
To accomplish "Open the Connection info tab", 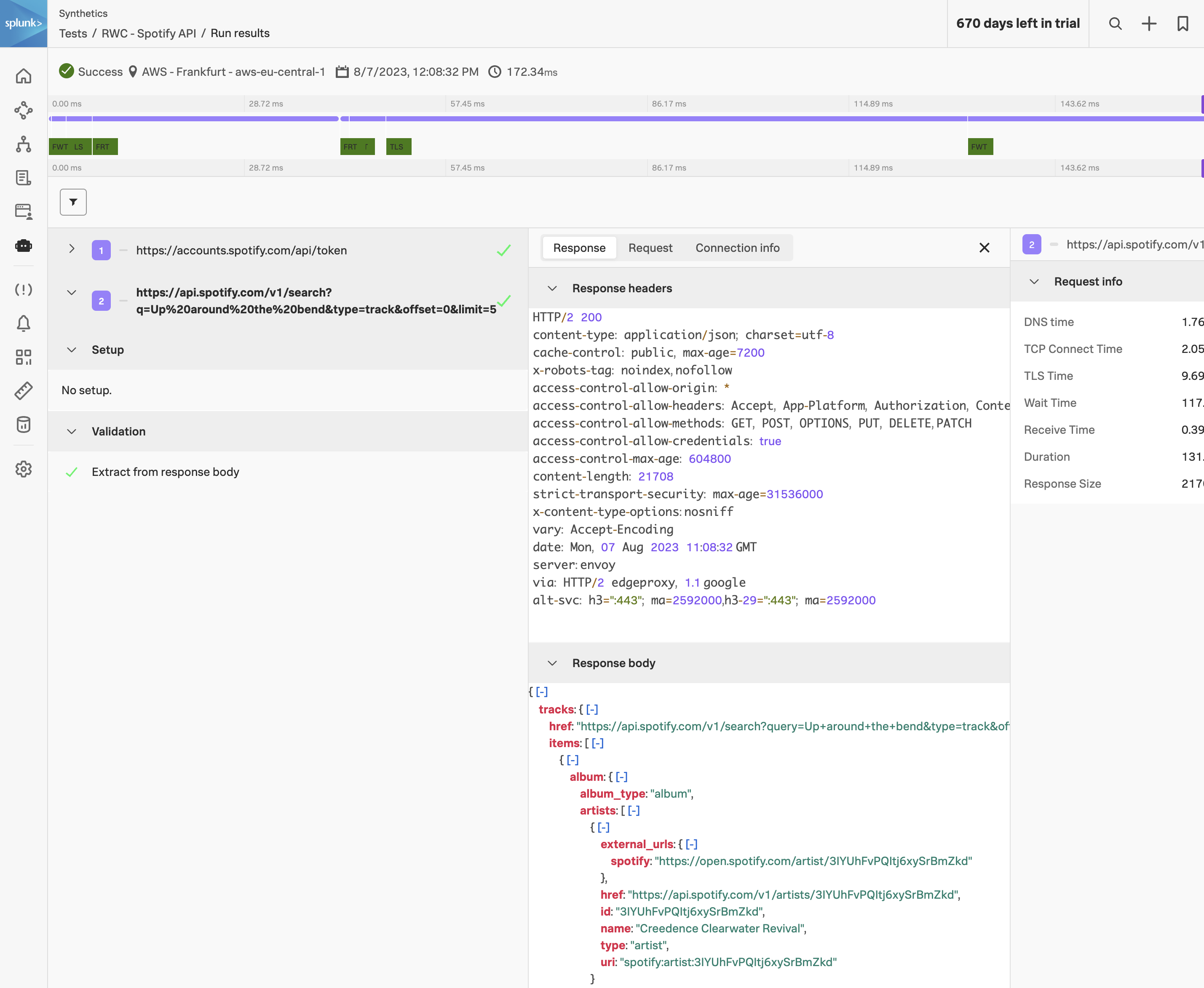I will click(x=737, y=248).
